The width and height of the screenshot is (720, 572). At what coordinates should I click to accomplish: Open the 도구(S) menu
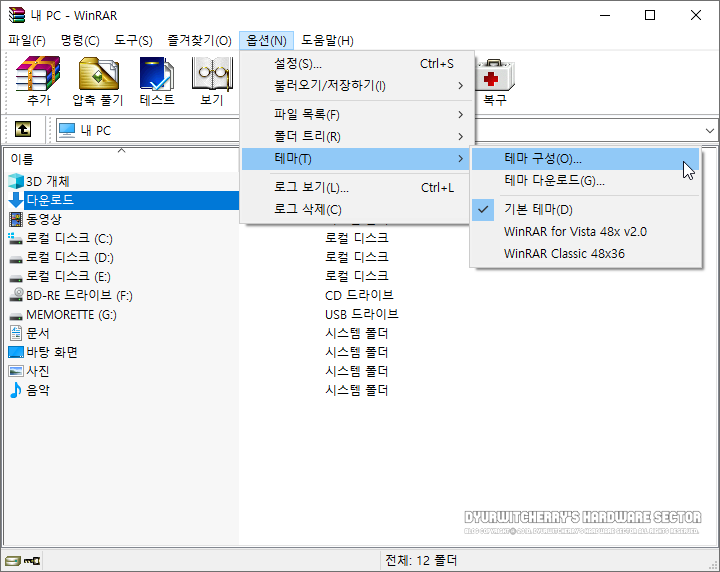pyautogui.click(x=133, y=40)
